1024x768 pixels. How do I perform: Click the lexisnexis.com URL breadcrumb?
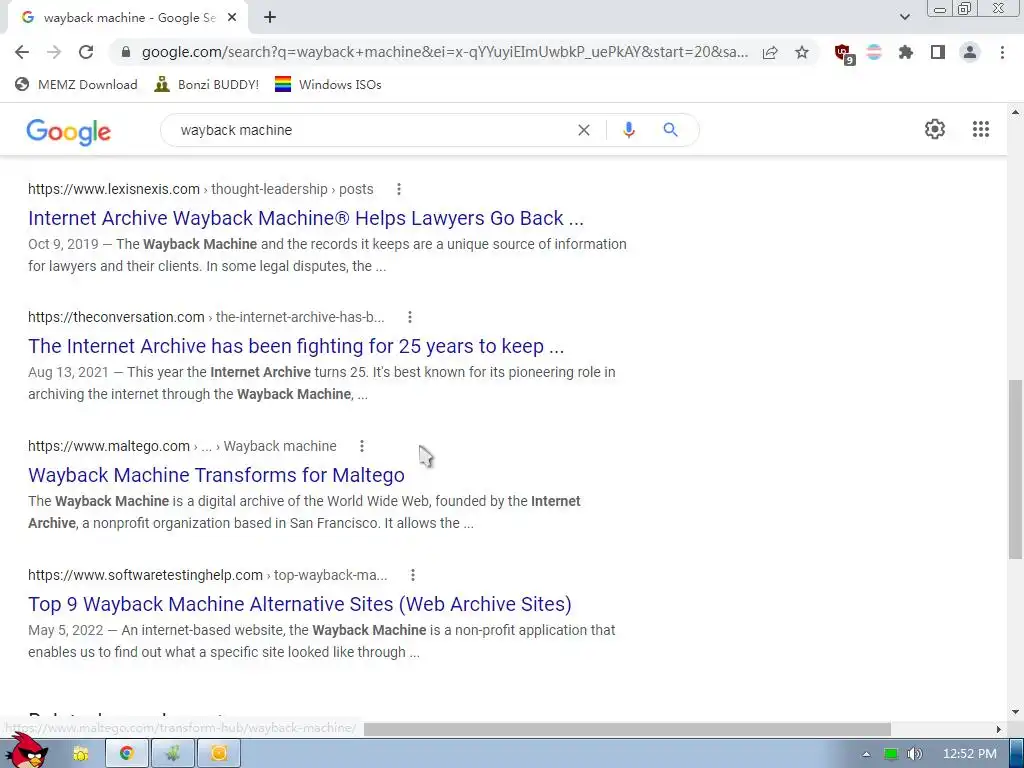click(200, 189)
